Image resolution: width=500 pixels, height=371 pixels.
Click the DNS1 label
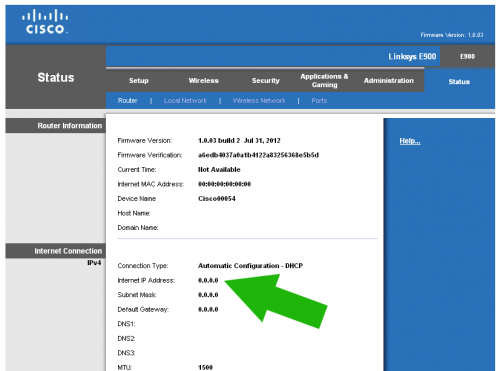coord(126,324)
